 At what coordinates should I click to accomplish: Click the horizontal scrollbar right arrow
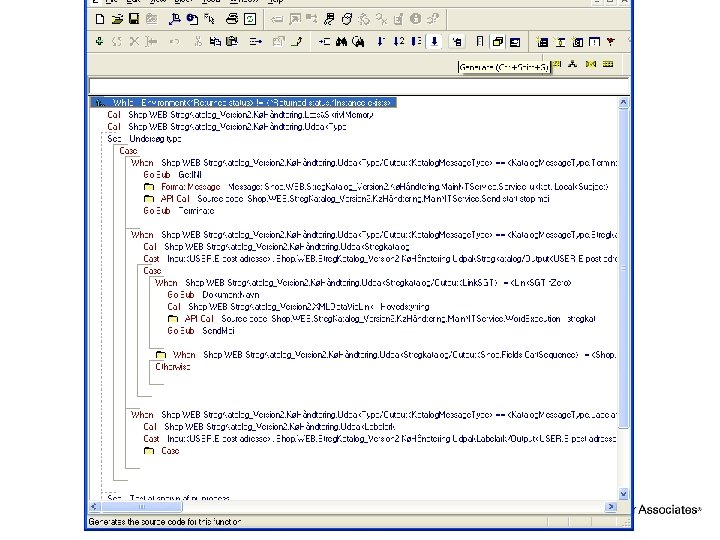(x=610, y=506)
